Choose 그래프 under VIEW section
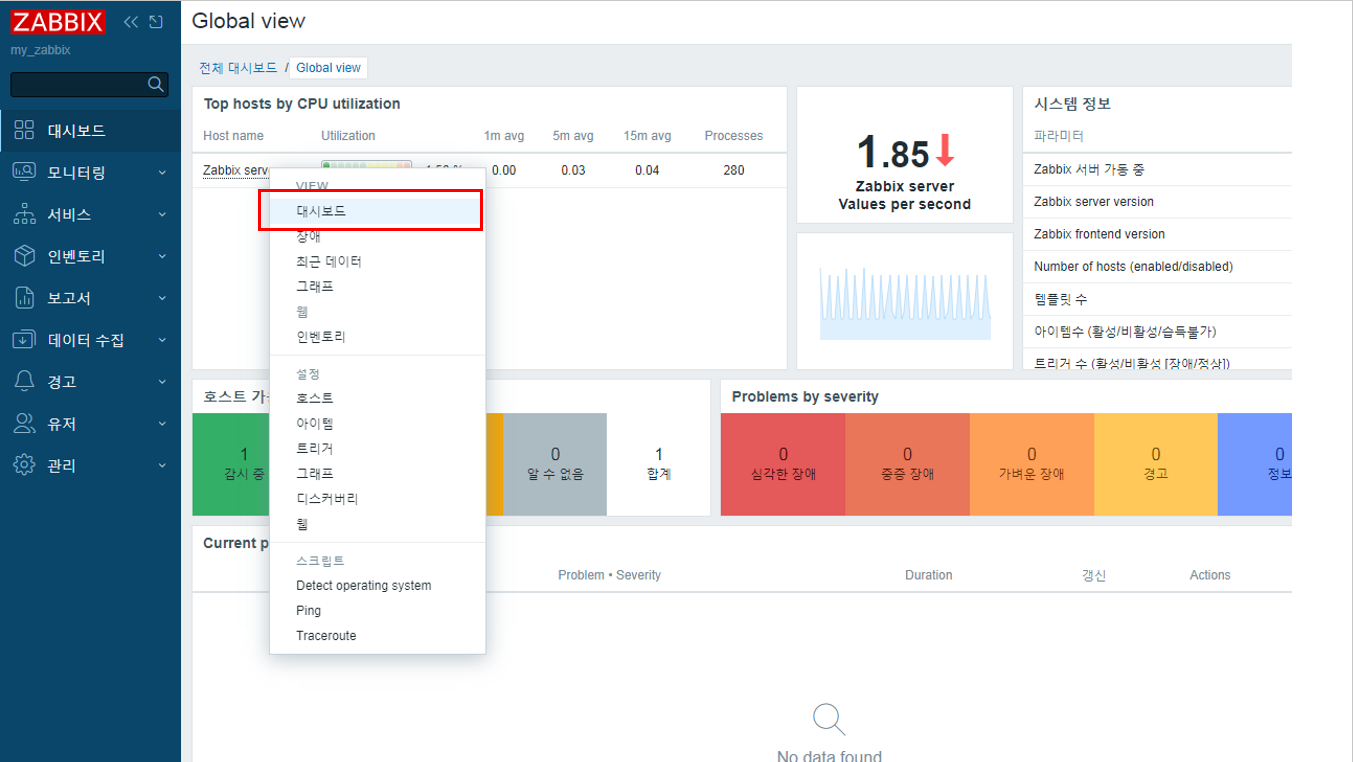 [378, 286]
